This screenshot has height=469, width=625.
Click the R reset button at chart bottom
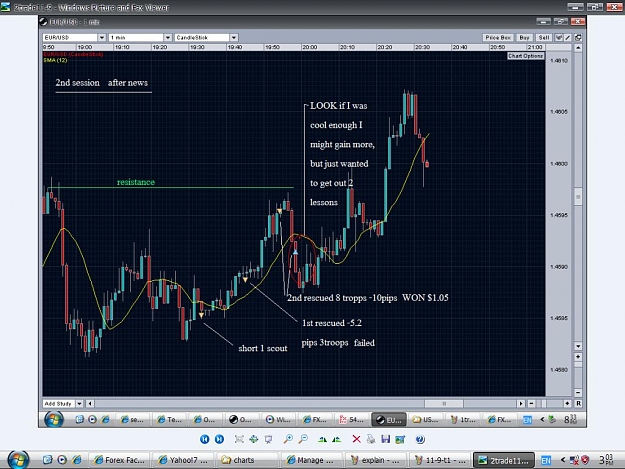tap(578, 404)
